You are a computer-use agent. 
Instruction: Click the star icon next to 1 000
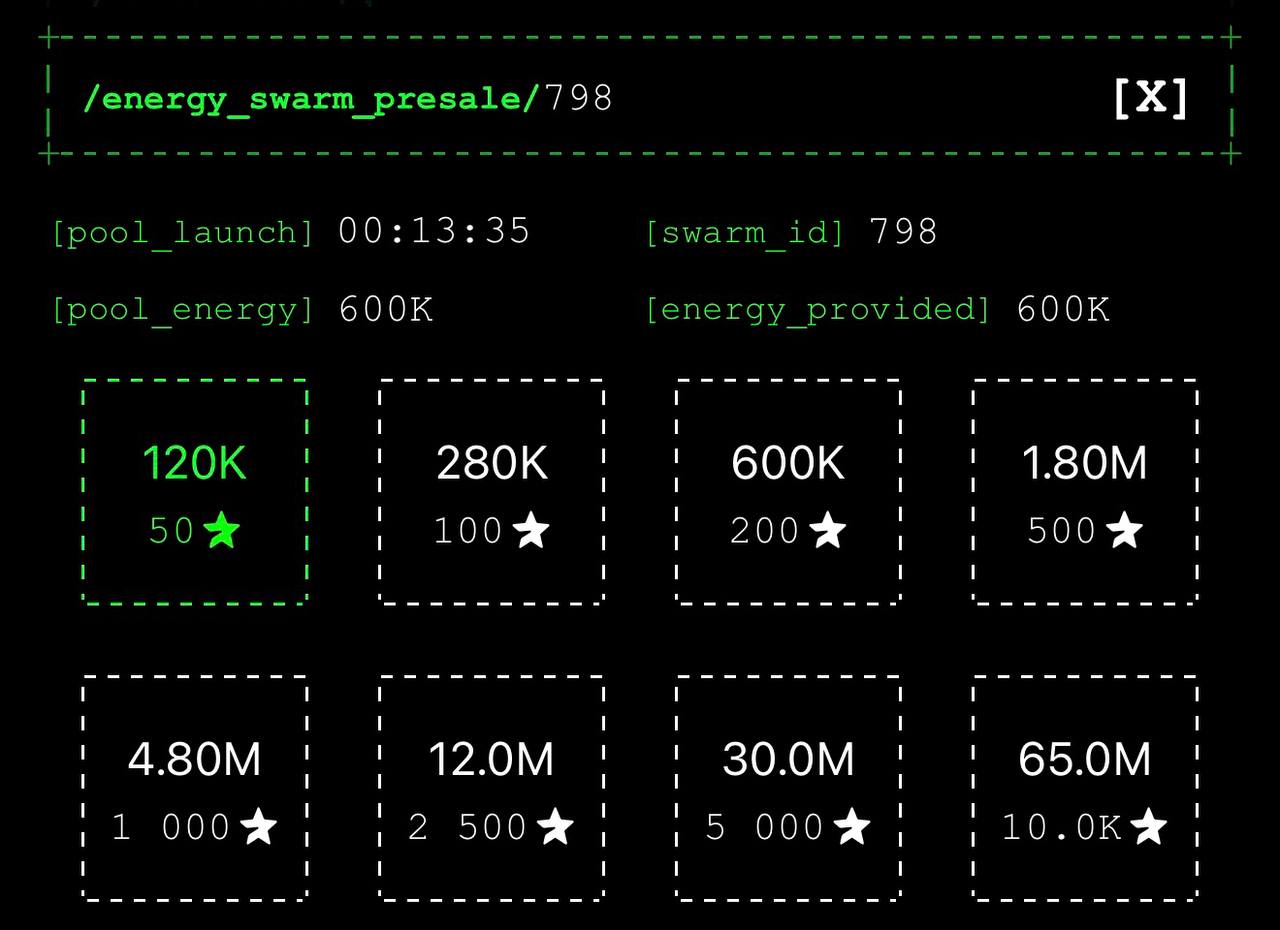pos(259,827)
